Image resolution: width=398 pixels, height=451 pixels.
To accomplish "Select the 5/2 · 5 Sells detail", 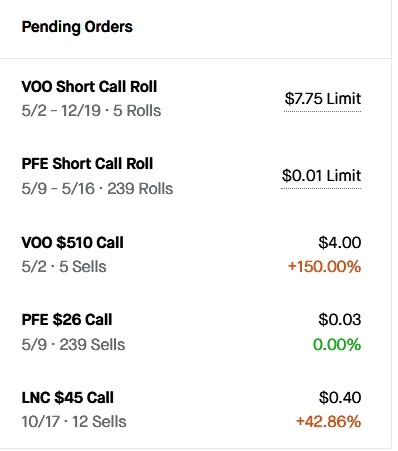I will (x=64, y=267).
